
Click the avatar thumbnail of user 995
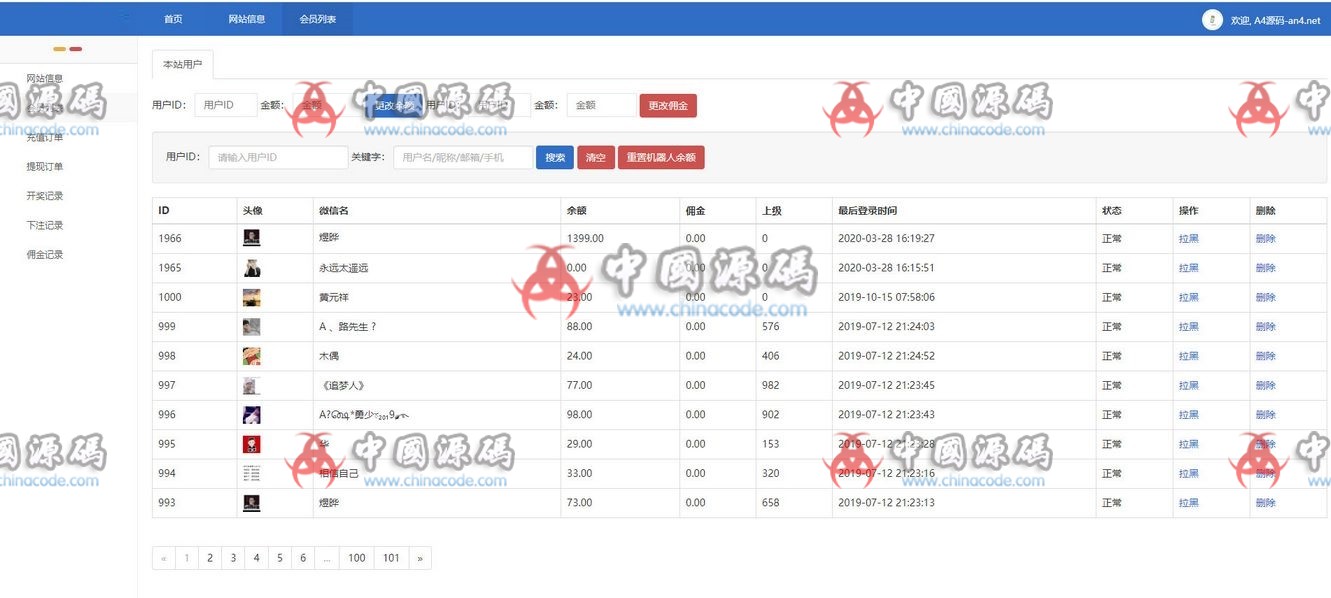pos(251,444)
